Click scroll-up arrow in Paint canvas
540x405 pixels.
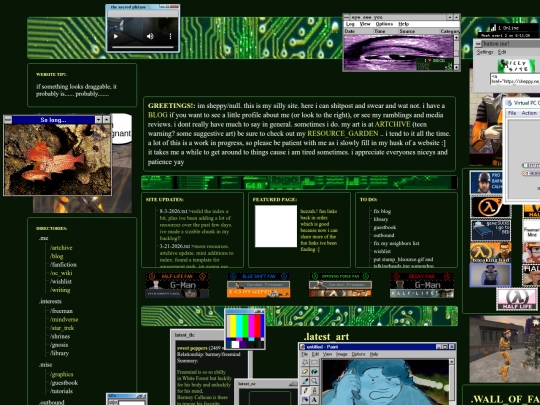[451, 362]
